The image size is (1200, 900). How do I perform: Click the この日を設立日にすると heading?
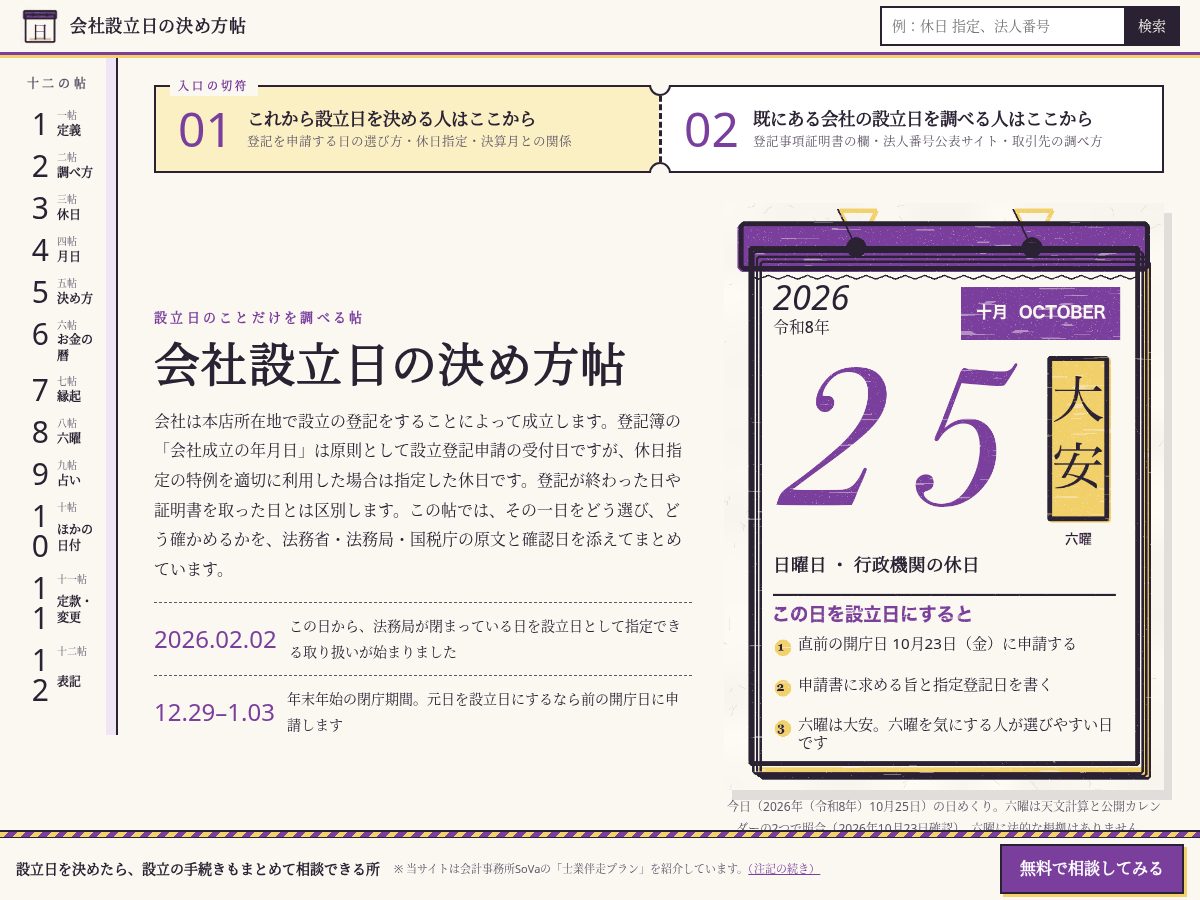coord(872,614)
